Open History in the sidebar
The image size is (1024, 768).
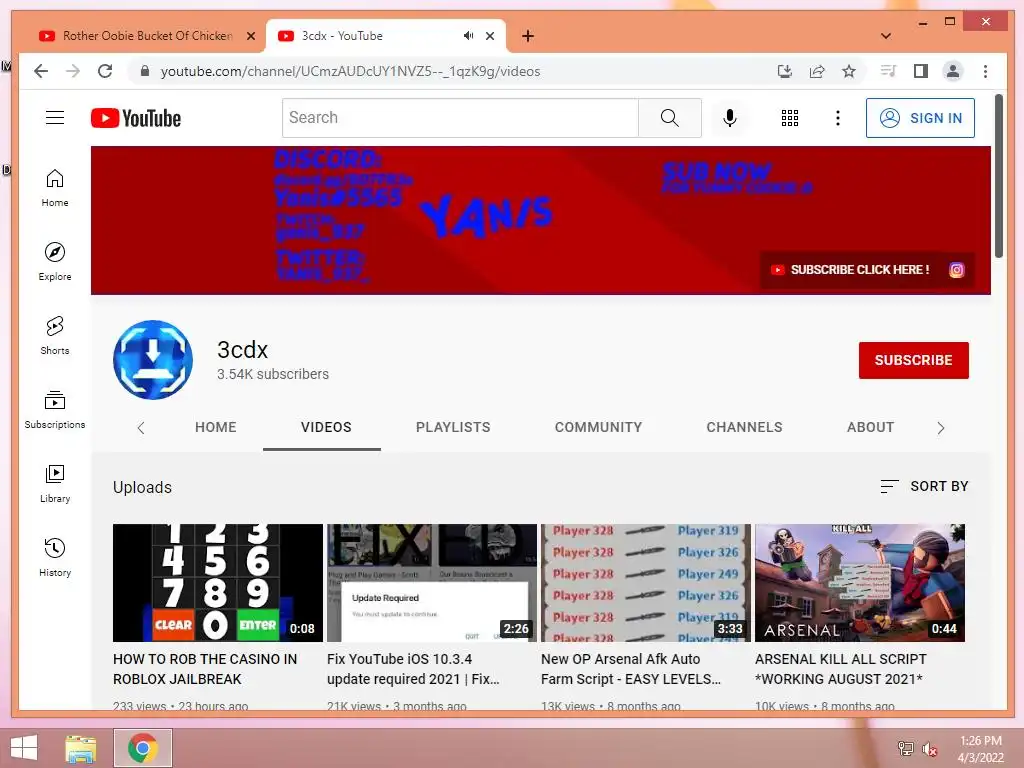click(55, 558)
